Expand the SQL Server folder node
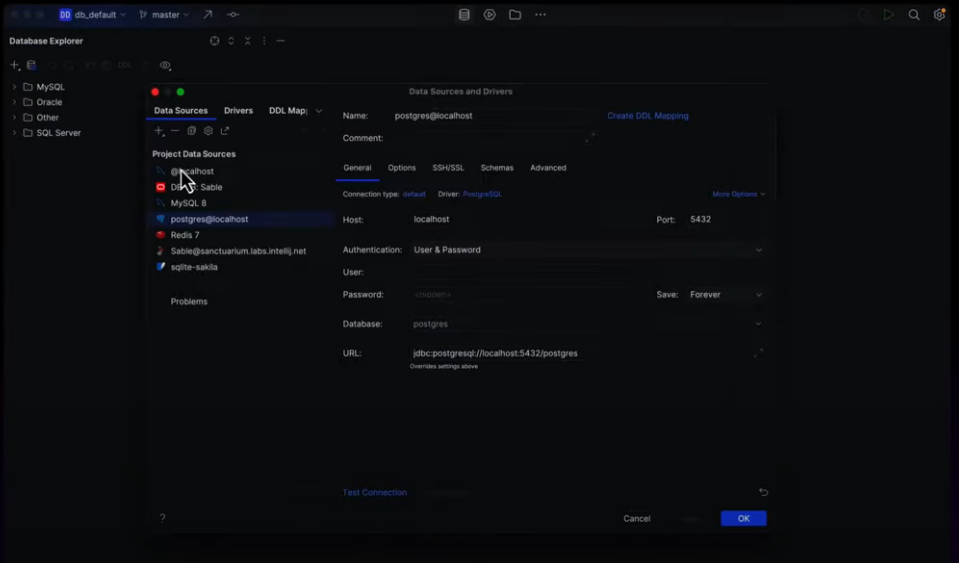Screen dimensions: 959x563 pyautogui.click(x=15, y=133)
